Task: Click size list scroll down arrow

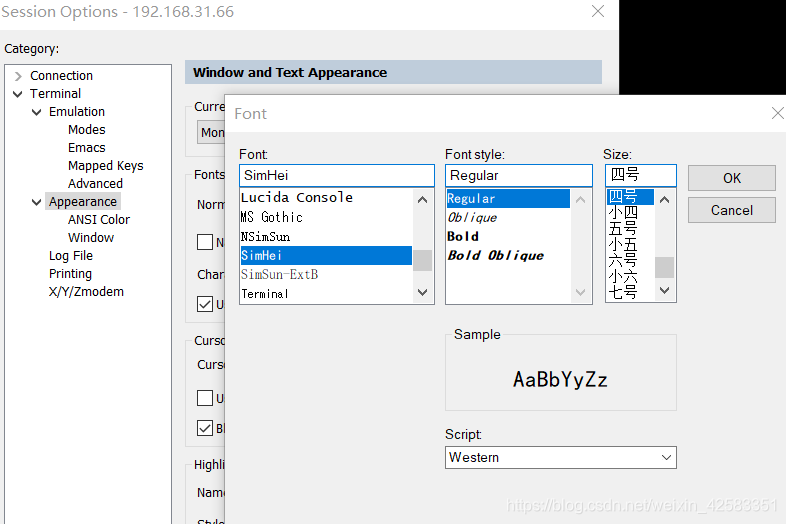Action: pyautogui.click(x=665, y=290)
